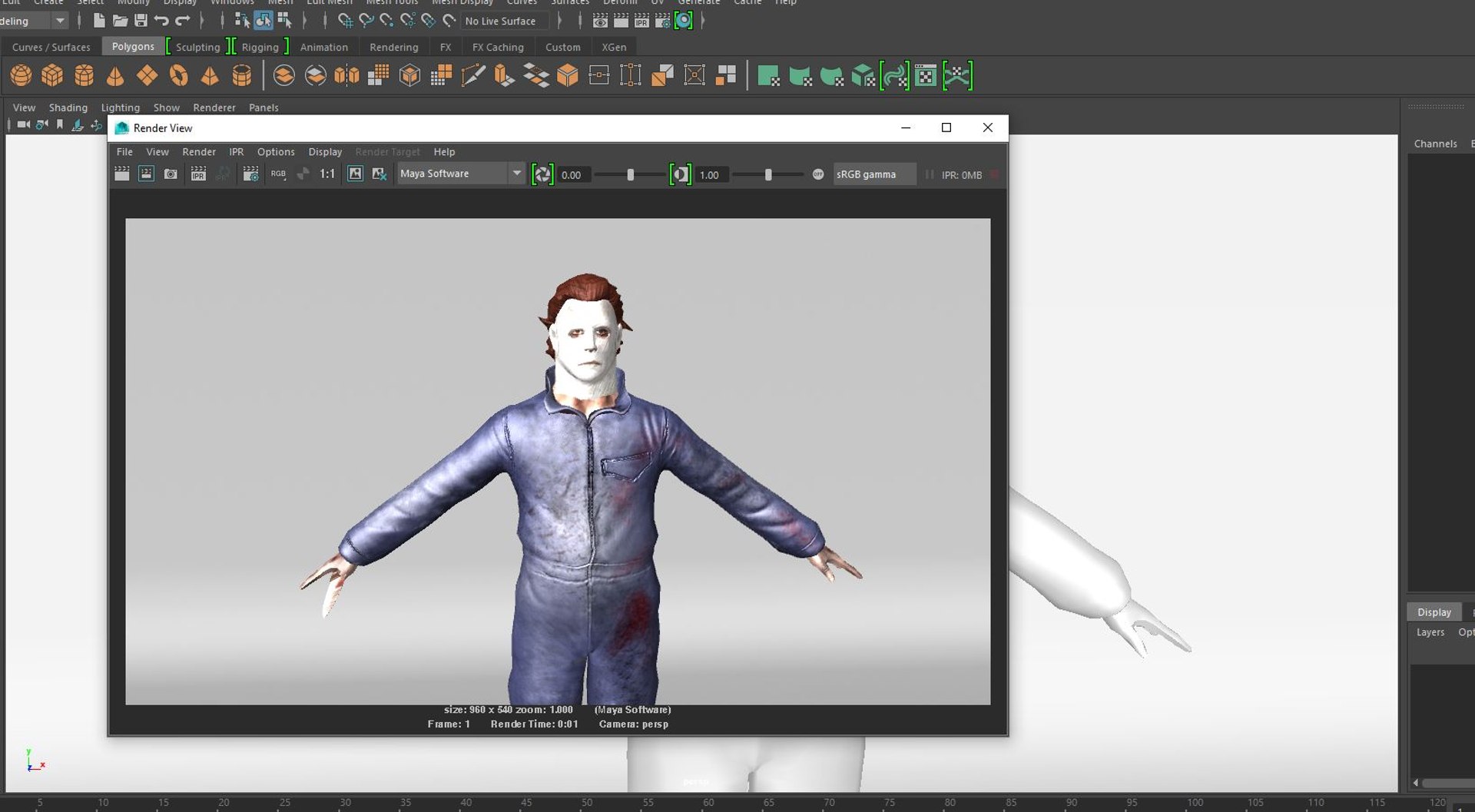Click the exposure value field 0.00
Screen dimensions: 1475x812
[x=573, y=175]
